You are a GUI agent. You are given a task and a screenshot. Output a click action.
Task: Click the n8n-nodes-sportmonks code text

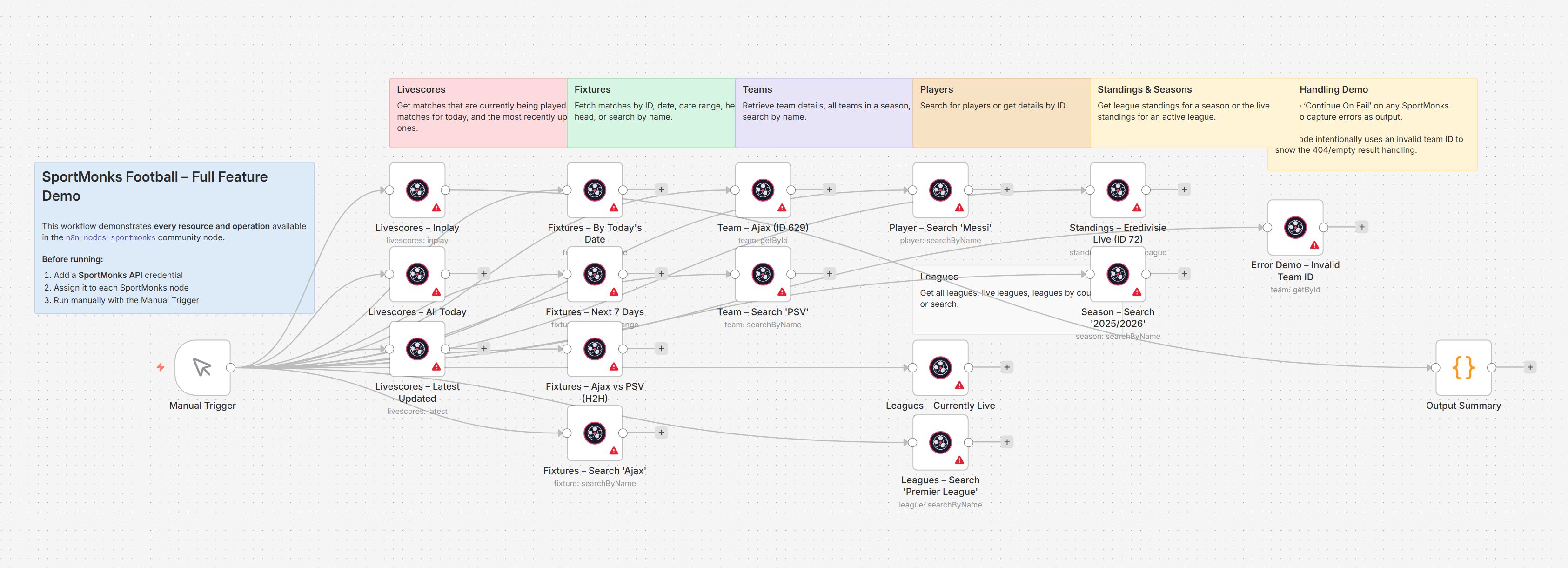pyautogui.click(x=110, y=238)
